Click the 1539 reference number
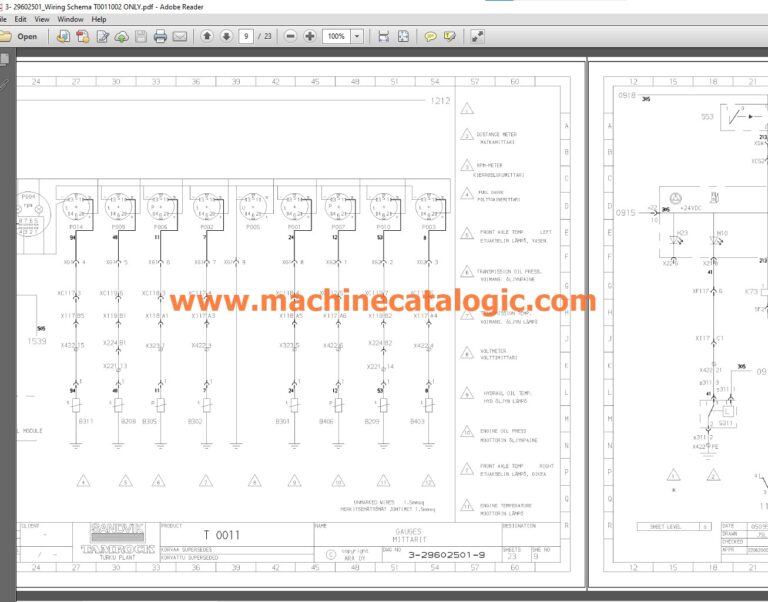Viewport: 768px width, 602px height. 37,341
